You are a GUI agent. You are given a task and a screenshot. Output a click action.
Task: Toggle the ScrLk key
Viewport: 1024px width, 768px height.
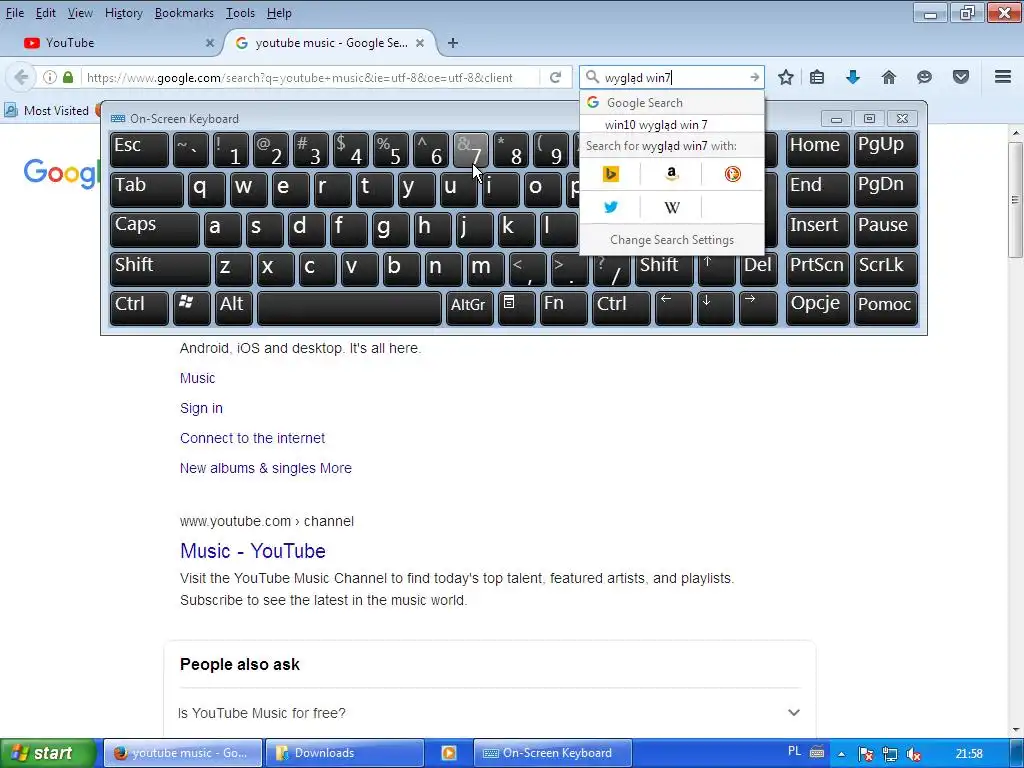coord(885,269)
